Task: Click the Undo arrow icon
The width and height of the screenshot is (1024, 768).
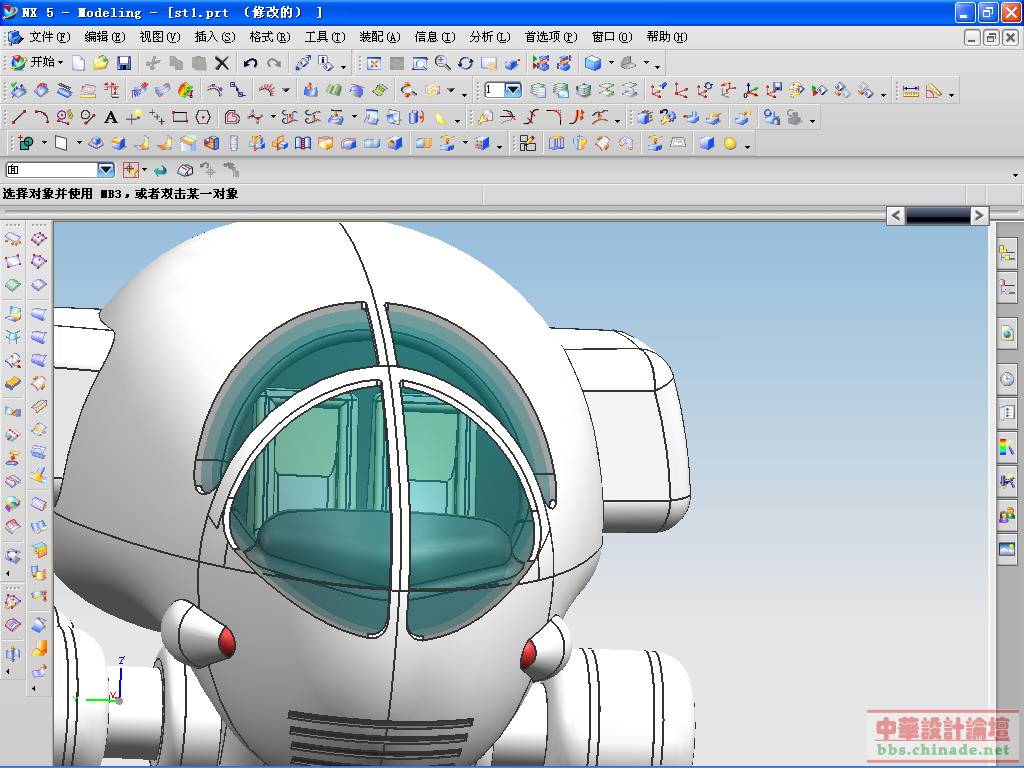Action: click(250, 63)
